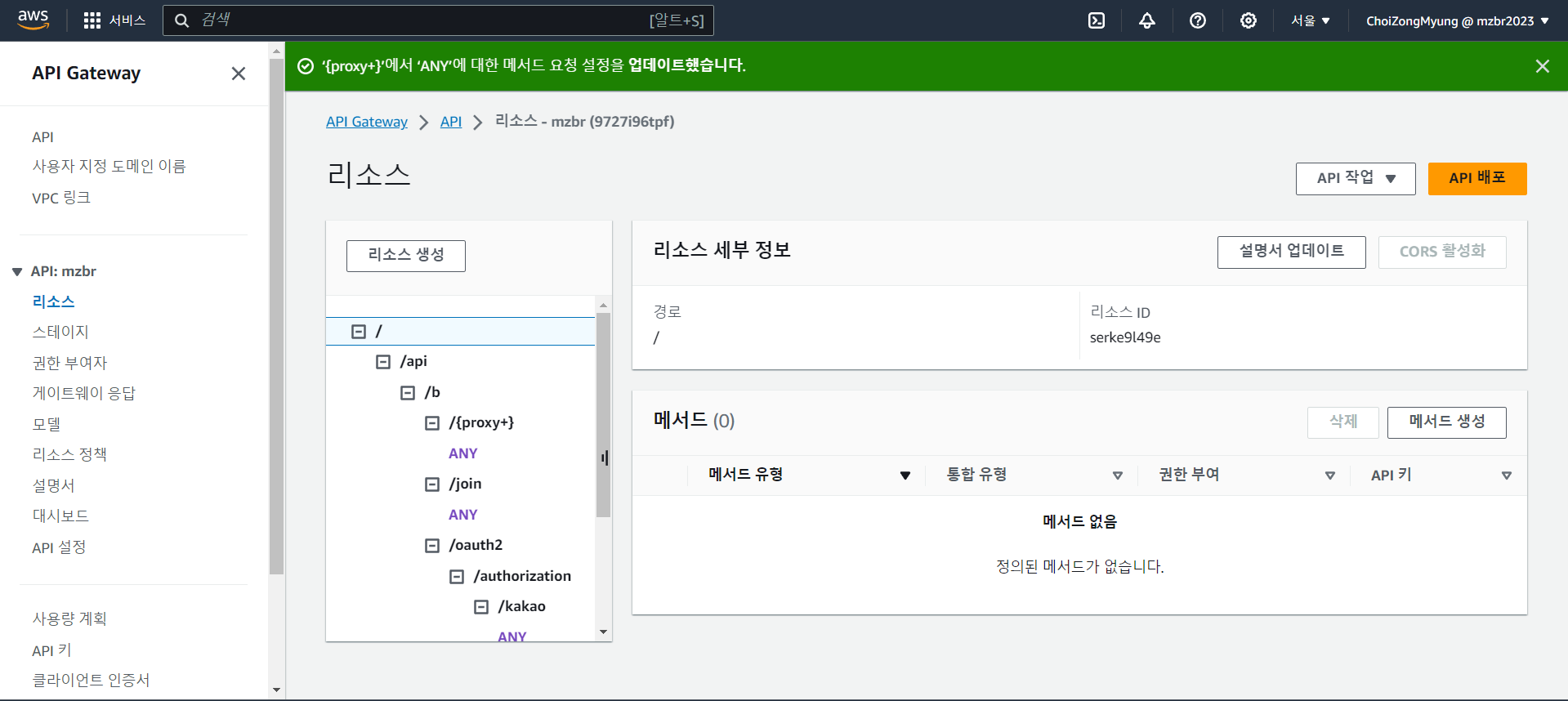This screenshot has height=701, width=1568.
Task: Open 사용량 계획 in the sidebar
Action: [69, 618]
